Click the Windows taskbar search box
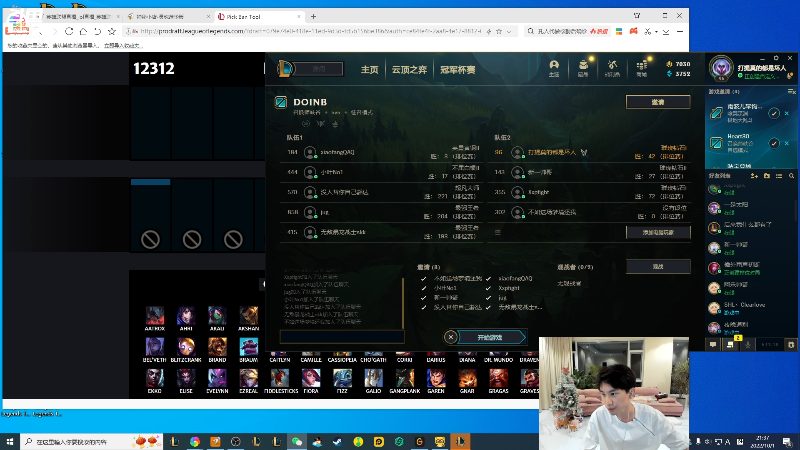The image size is (800, 450). (x=92, y=441)
